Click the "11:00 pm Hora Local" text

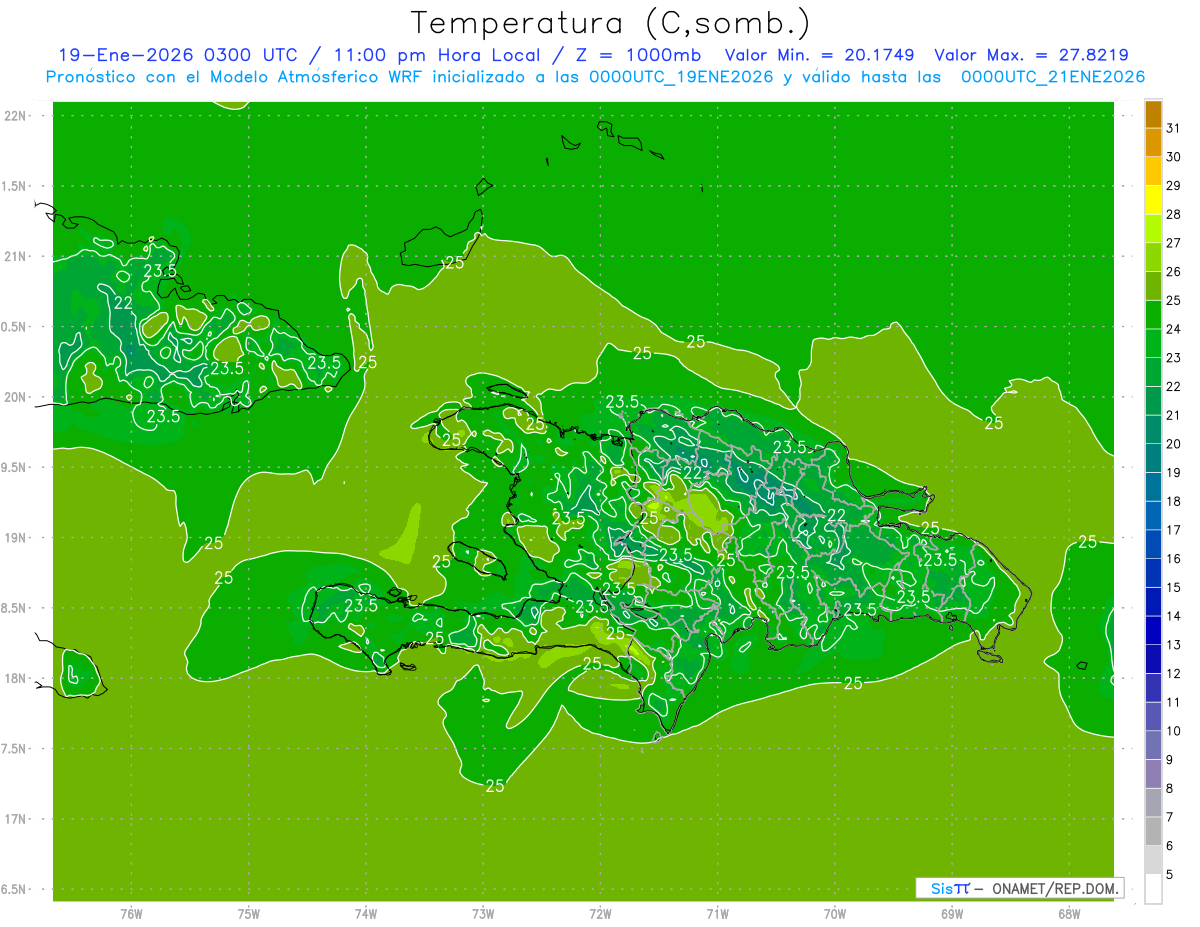(x=433, y=56)
